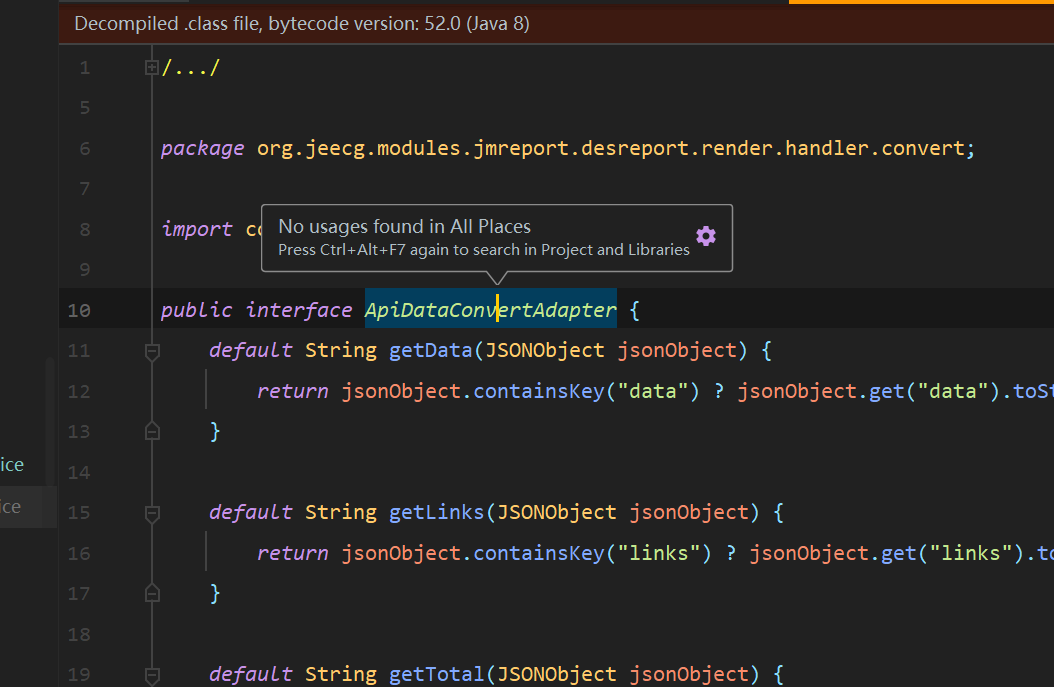
Task: Click the getLinks method name
Action: click(x=436, y=512)
